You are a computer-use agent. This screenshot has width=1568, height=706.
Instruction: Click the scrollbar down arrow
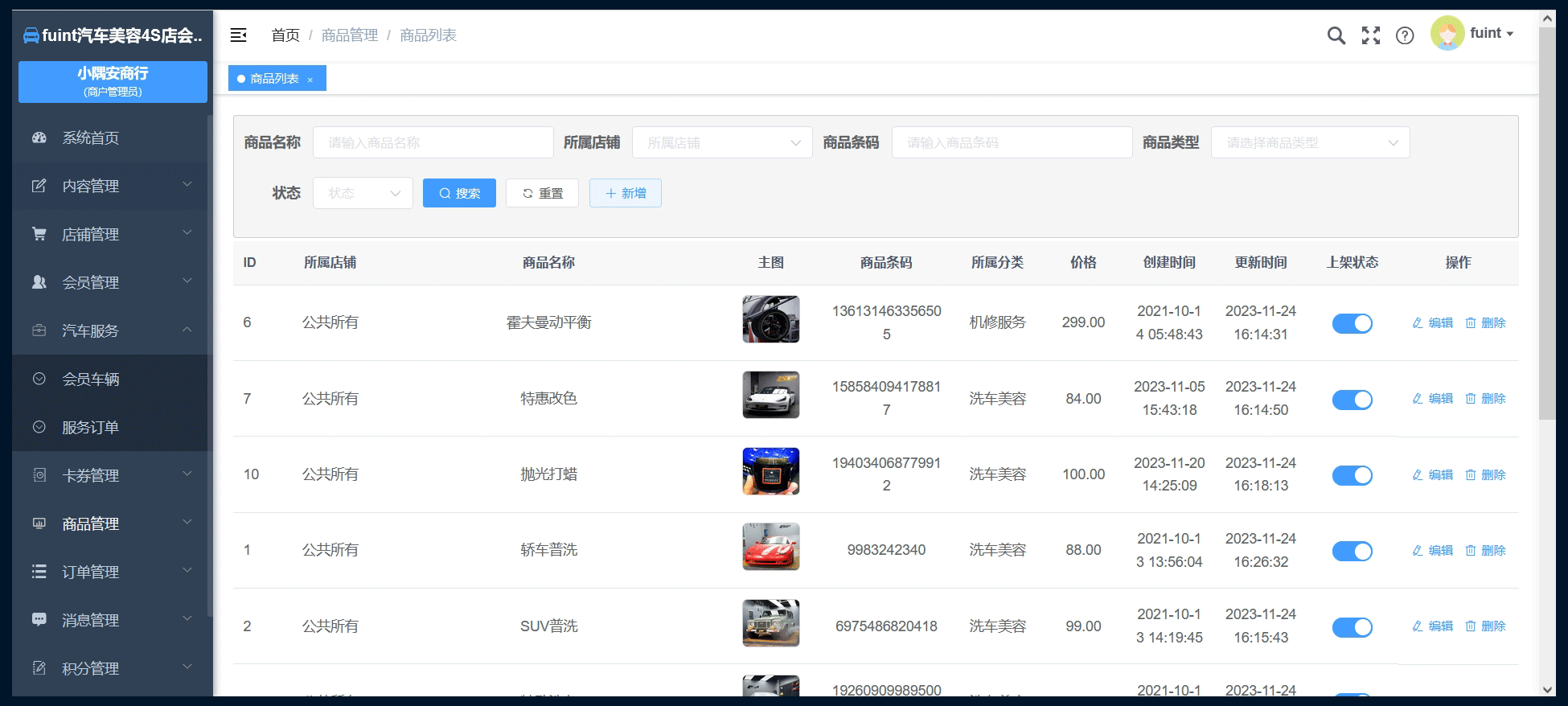(x=1547, y=689)
